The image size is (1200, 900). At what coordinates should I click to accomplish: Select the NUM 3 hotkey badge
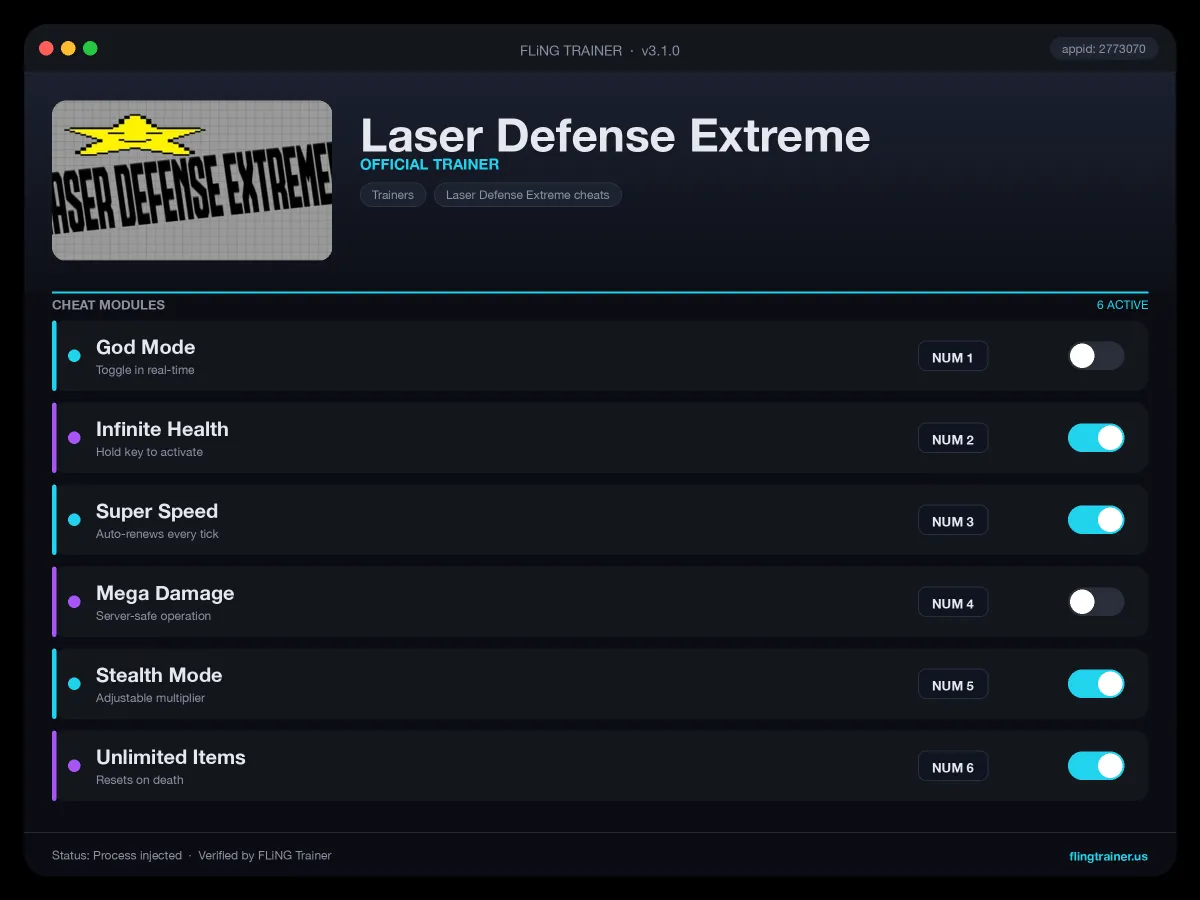pyautogui.click(x=953, y=521)
